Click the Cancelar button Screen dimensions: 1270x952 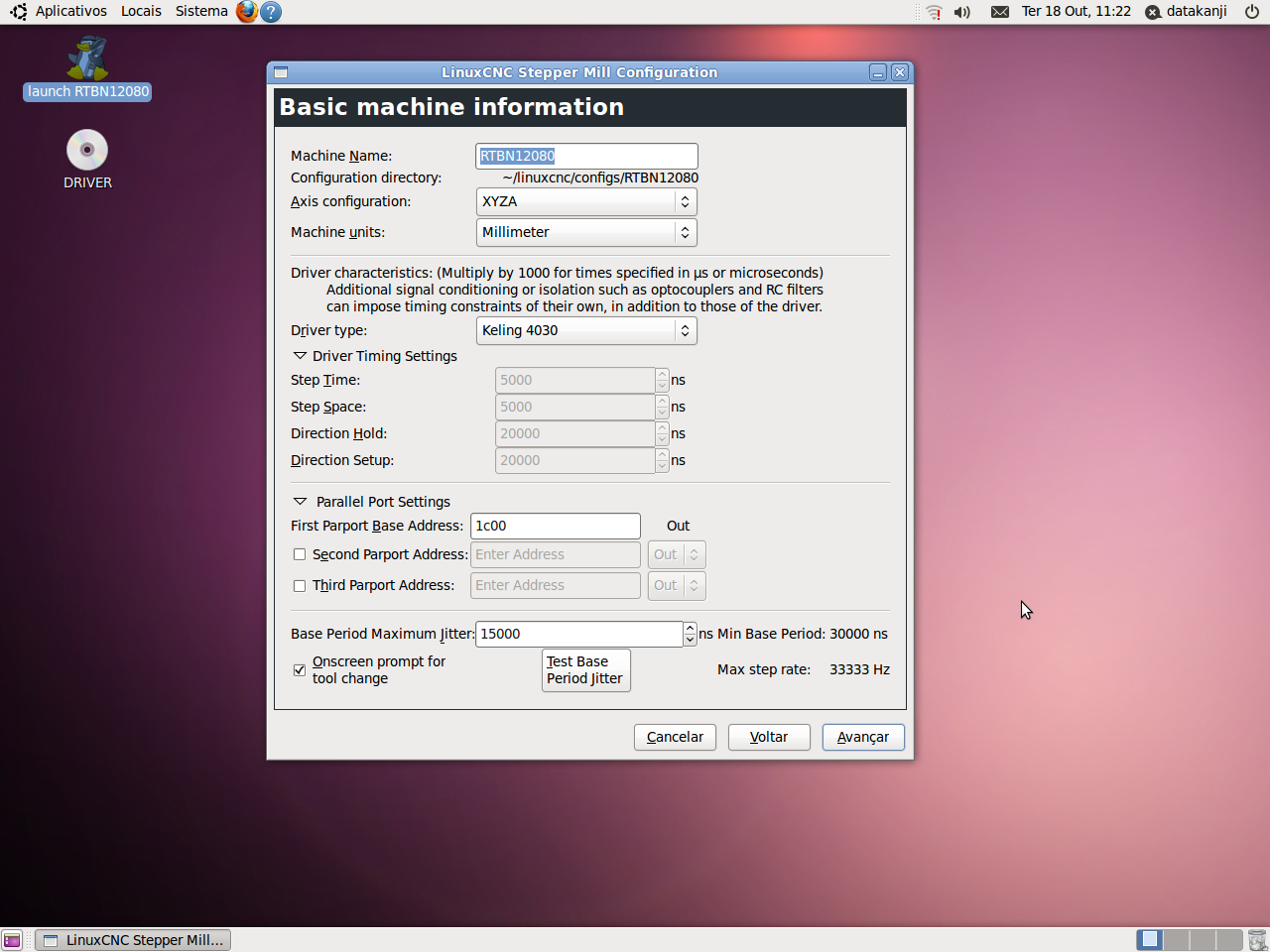tap(675, 737)
